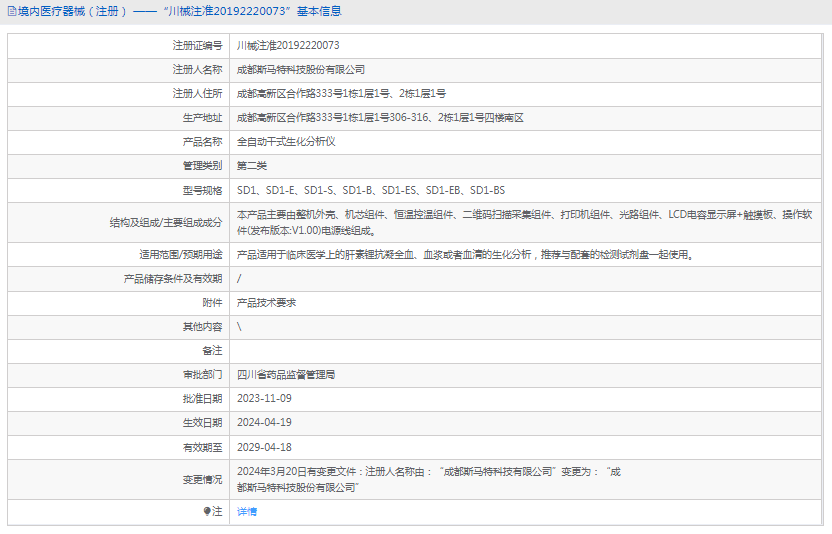Screen dimensions: 832x534
Task: Click the 其他内容 row label
Action: [x=203, y=326]
